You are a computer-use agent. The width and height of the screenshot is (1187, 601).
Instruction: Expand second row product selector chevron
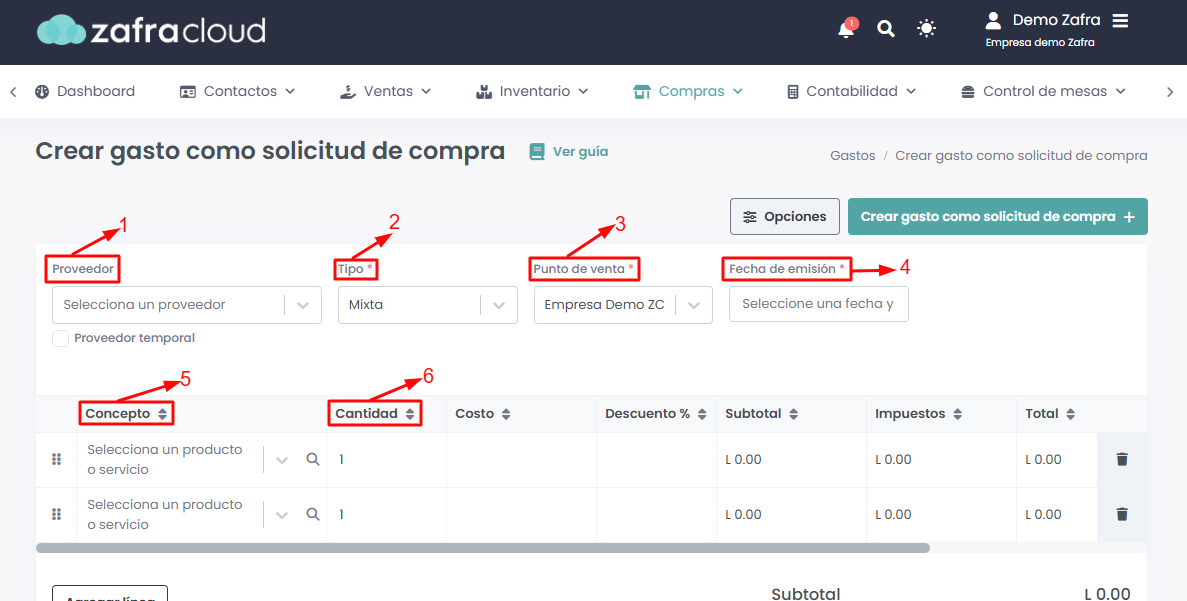coord(282,515)
